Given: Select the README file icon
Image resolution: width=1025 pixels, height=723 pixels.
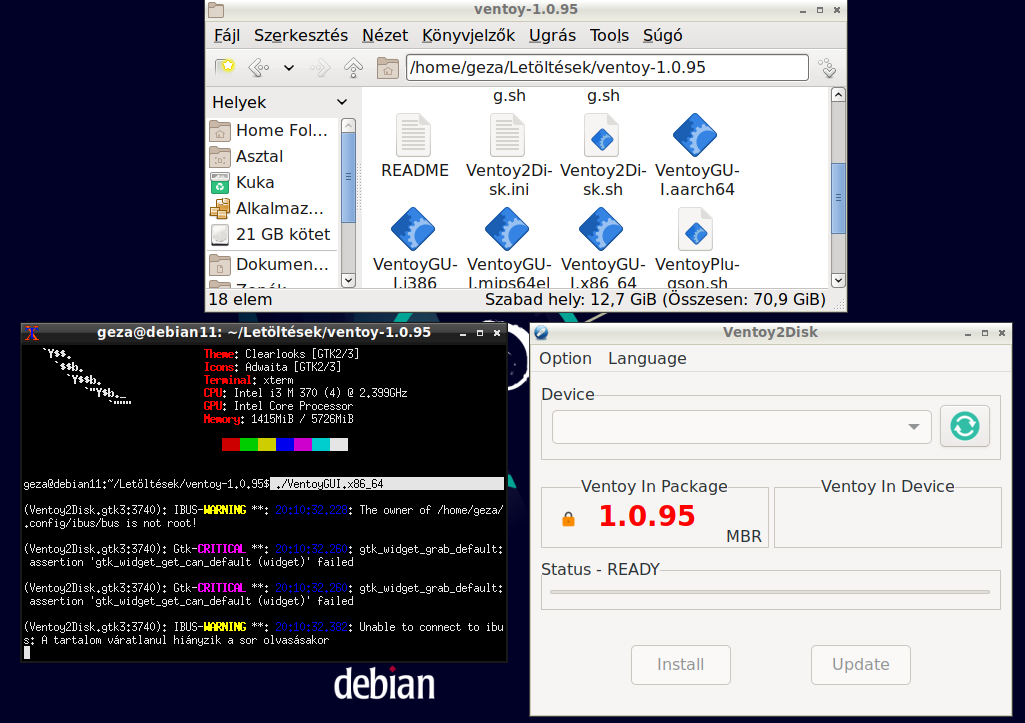Looking at the screenshot, I should [x=414, y=135].
